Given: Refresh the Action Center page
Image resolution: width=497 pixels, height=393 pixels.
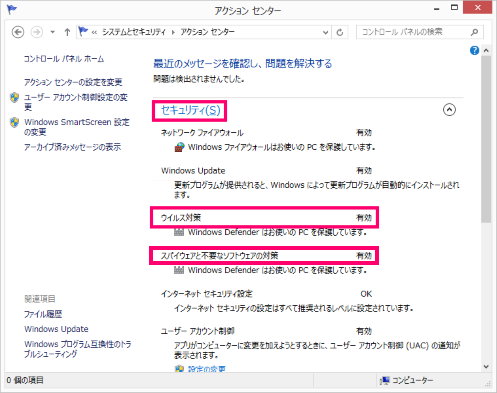Looking at the screenshot, I should [x=340, y=32].
